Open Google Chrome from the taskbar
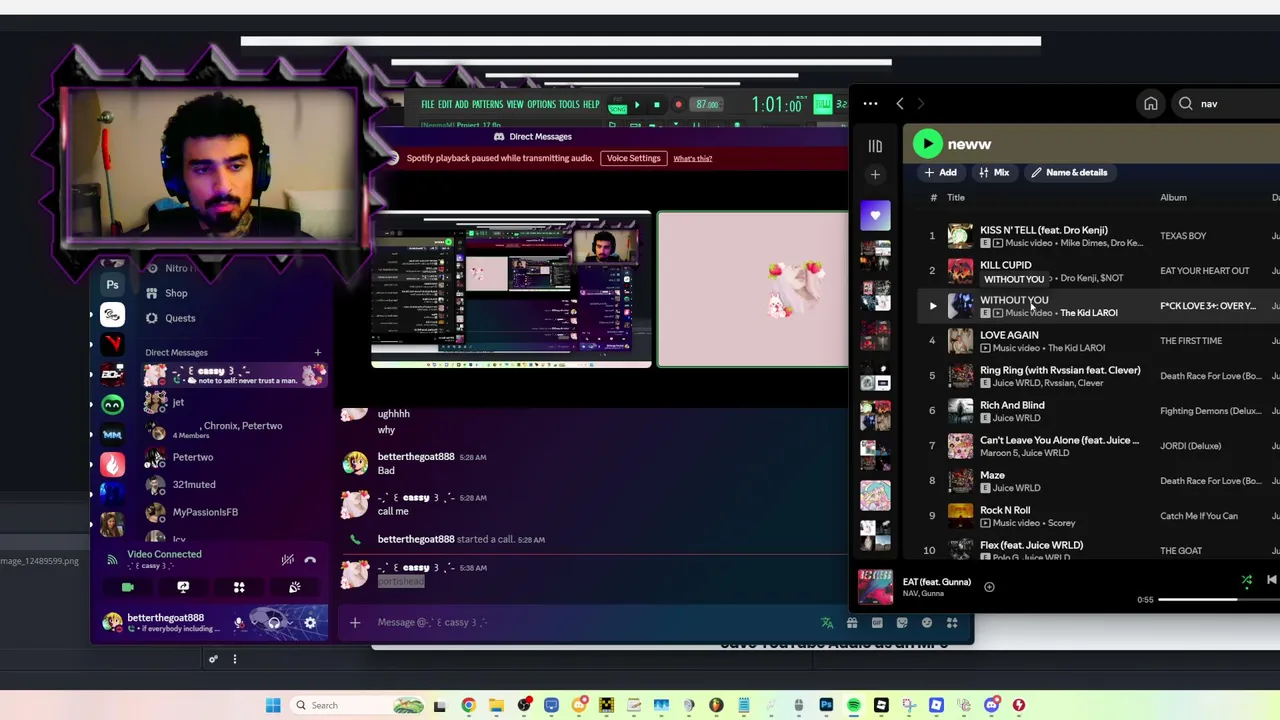 tap(468, 705)
